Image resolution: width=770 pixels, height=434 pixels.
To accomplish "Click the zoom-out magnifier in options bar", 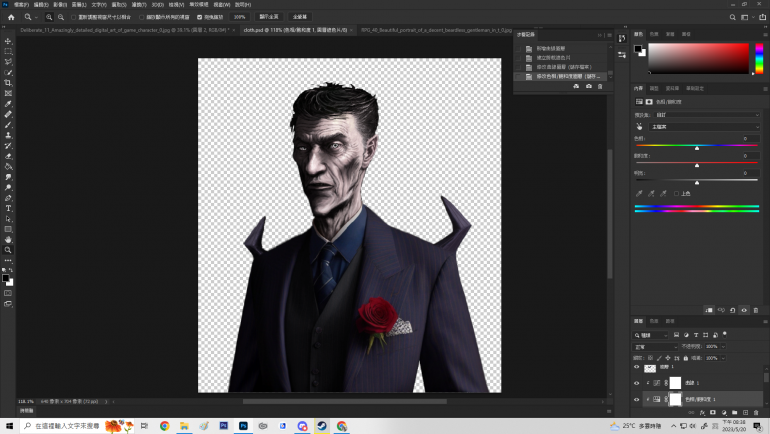I will pos(60,17).
